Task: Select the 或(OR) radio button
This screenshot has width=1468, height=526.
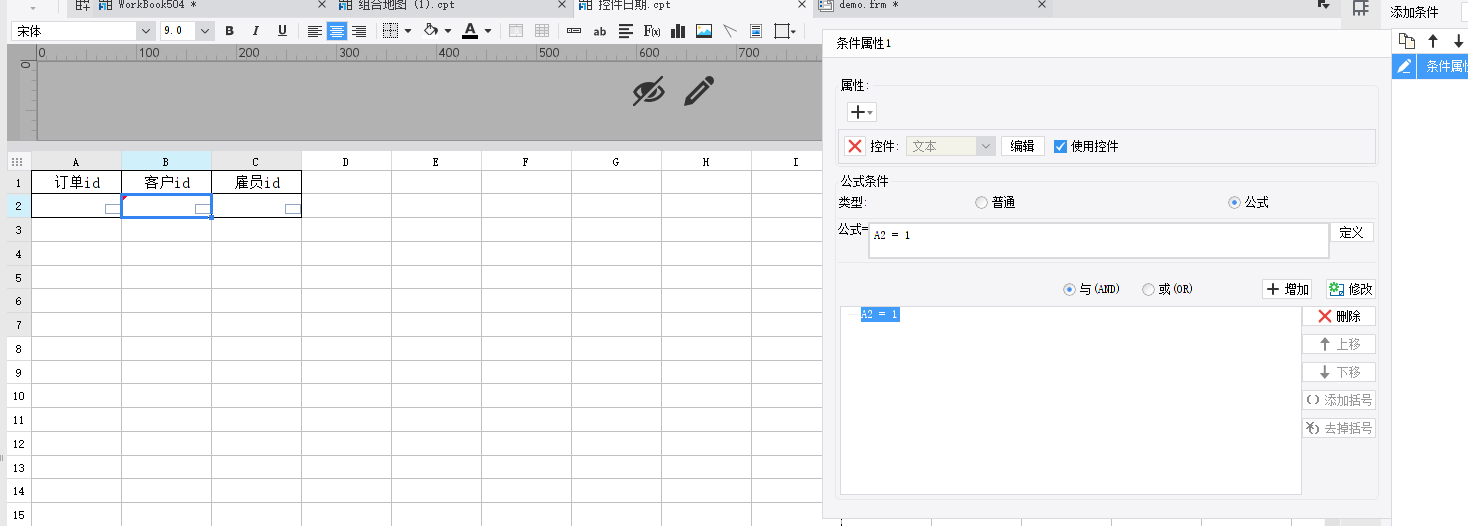Action: point(1148,289)
